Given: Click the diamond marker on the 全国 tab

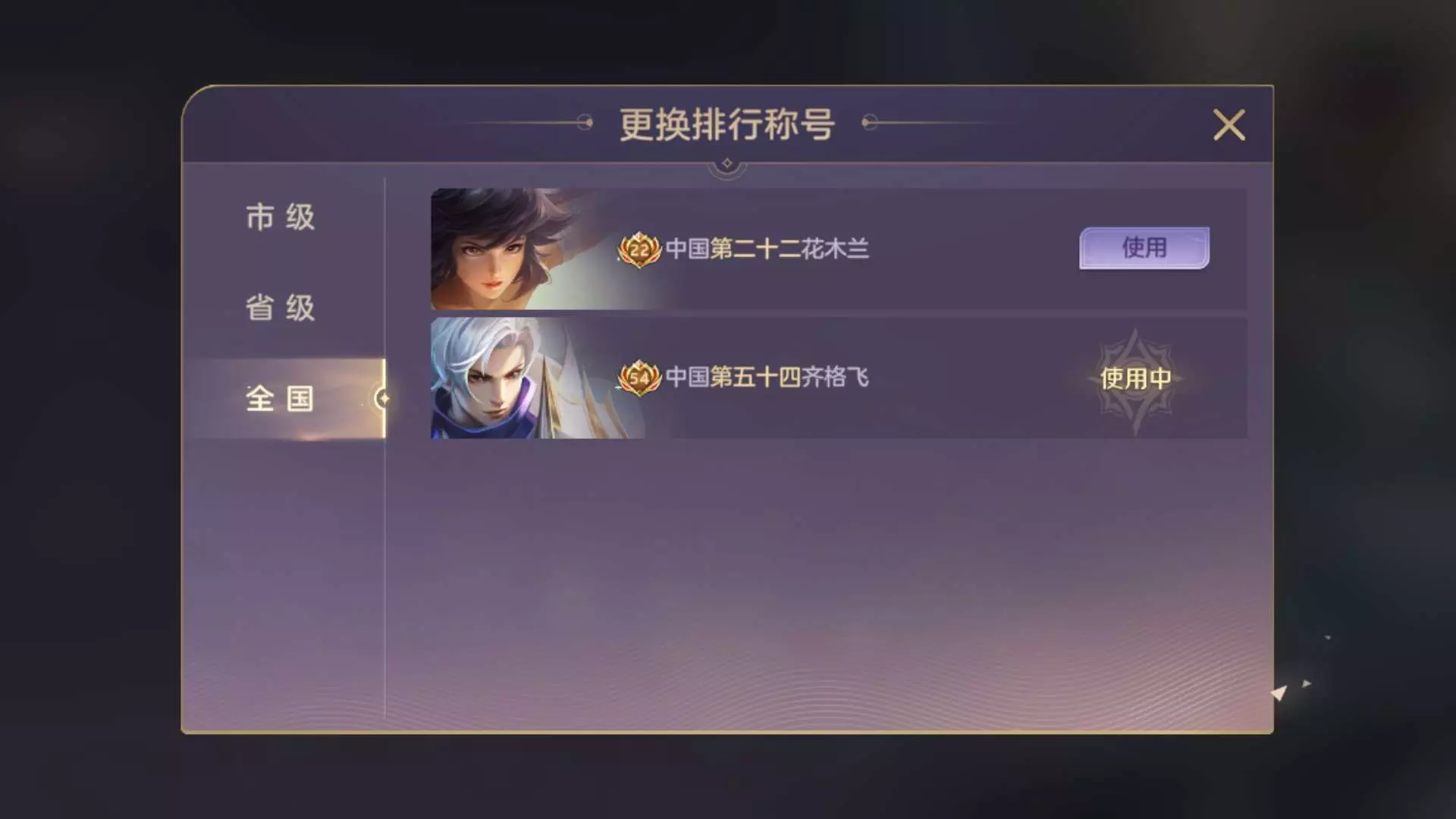Looking at the screenshot, I should click(384, 398).
